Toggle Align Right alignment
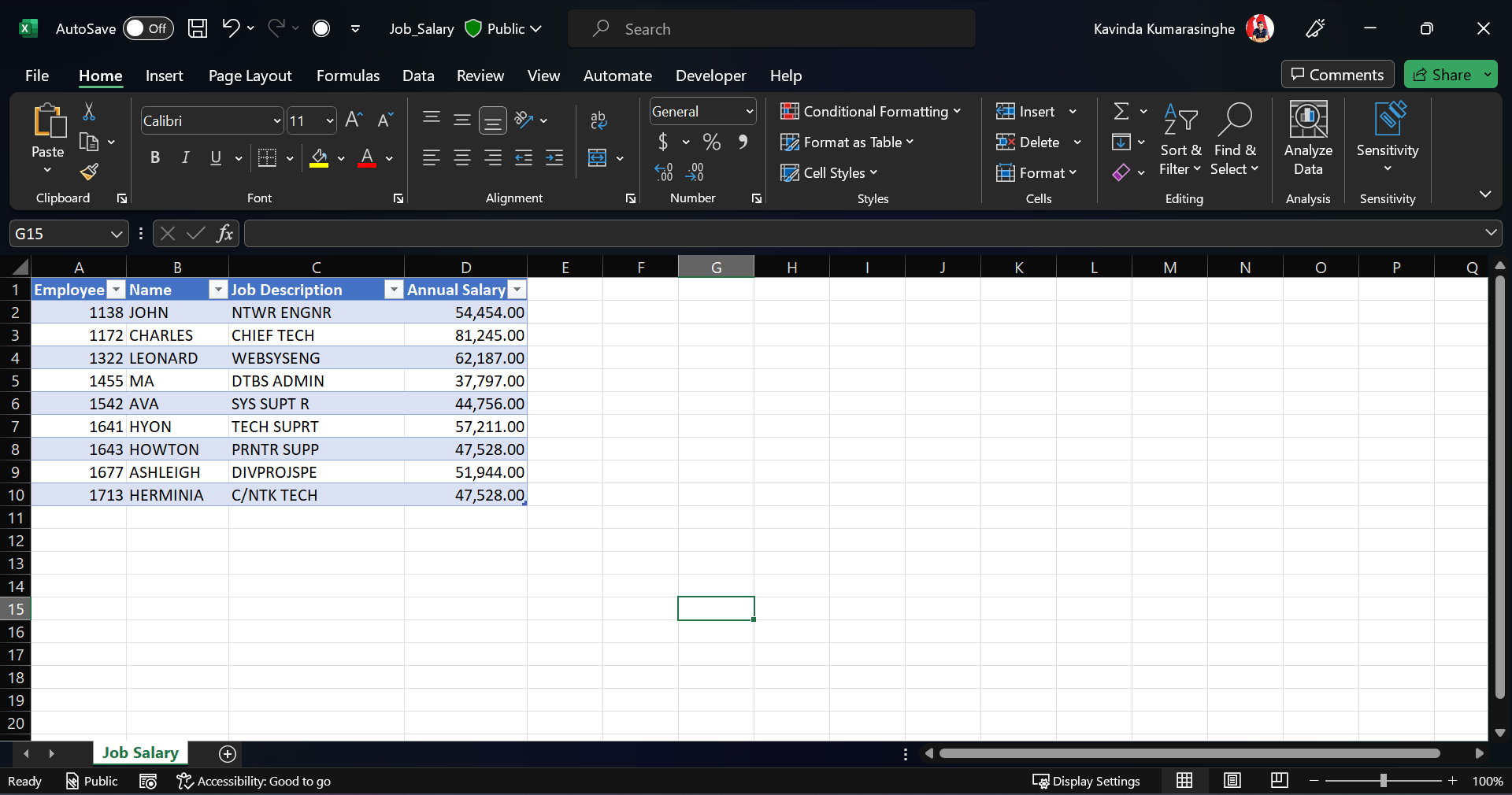 coord(493,158)
